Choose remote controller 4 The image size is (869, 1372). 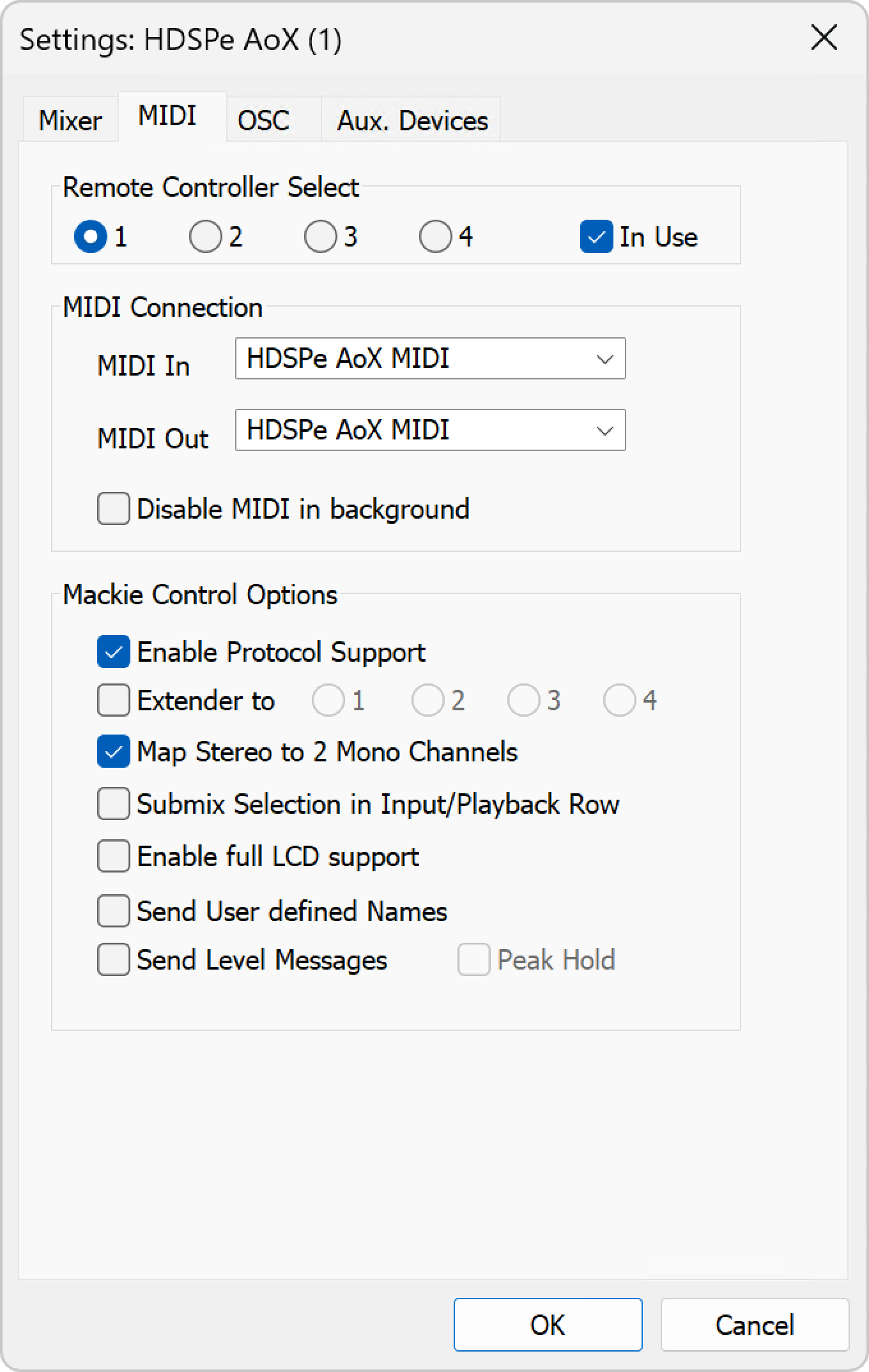pos(436,237)
